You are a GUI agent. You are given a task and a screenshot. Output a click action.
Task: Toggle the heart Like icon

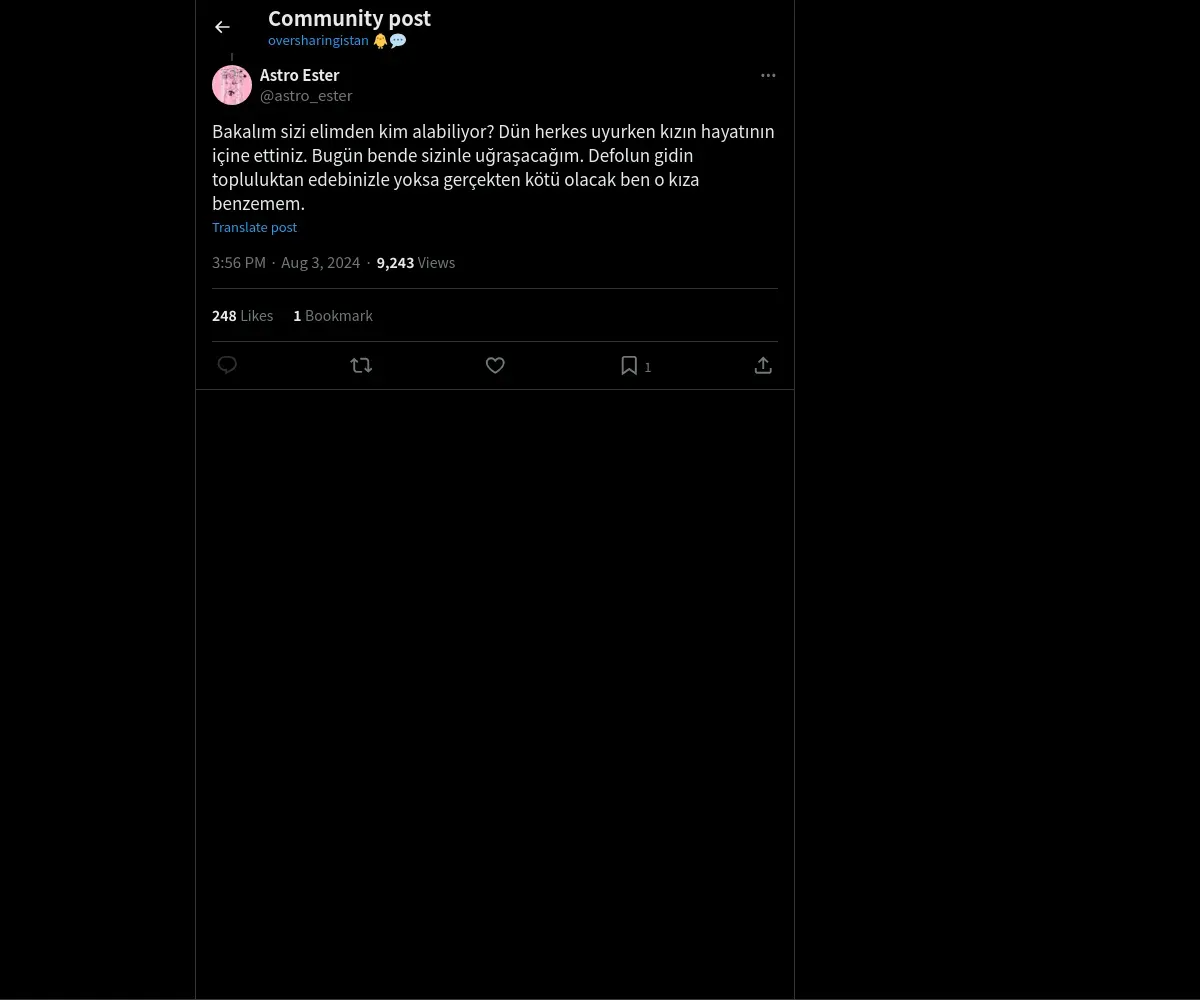click(x=495, y=365)
